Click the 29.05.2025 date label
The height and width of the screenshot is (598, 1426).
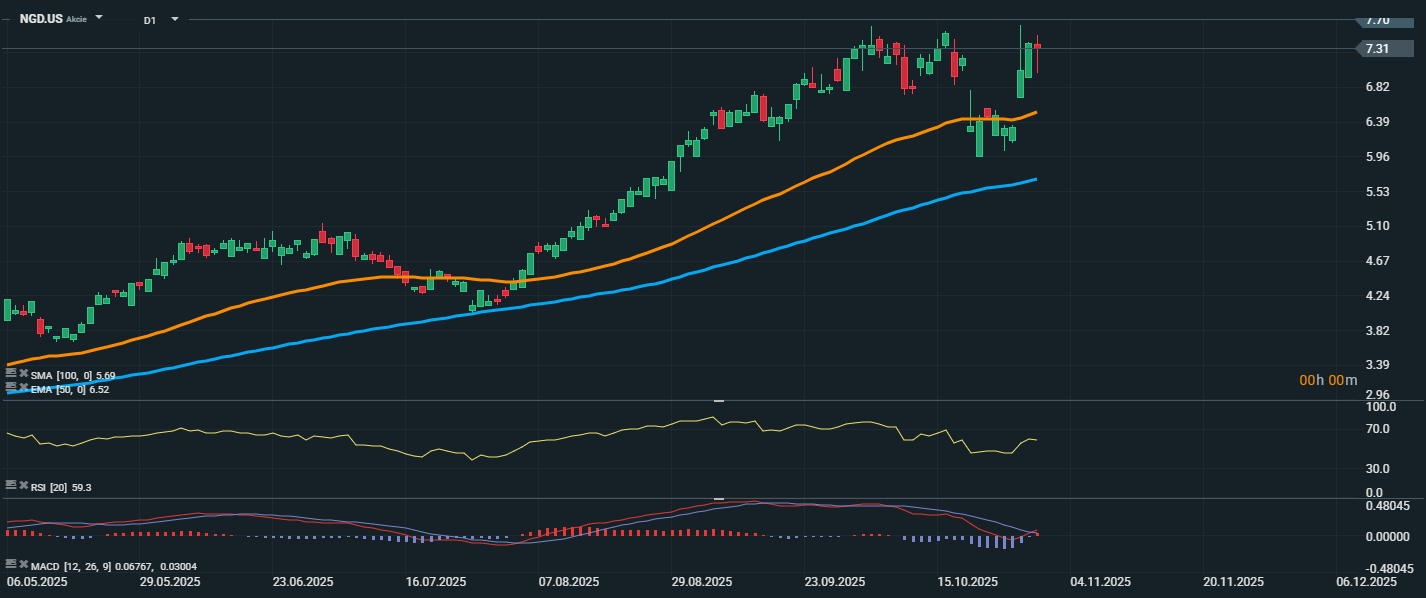pos(170,582)
